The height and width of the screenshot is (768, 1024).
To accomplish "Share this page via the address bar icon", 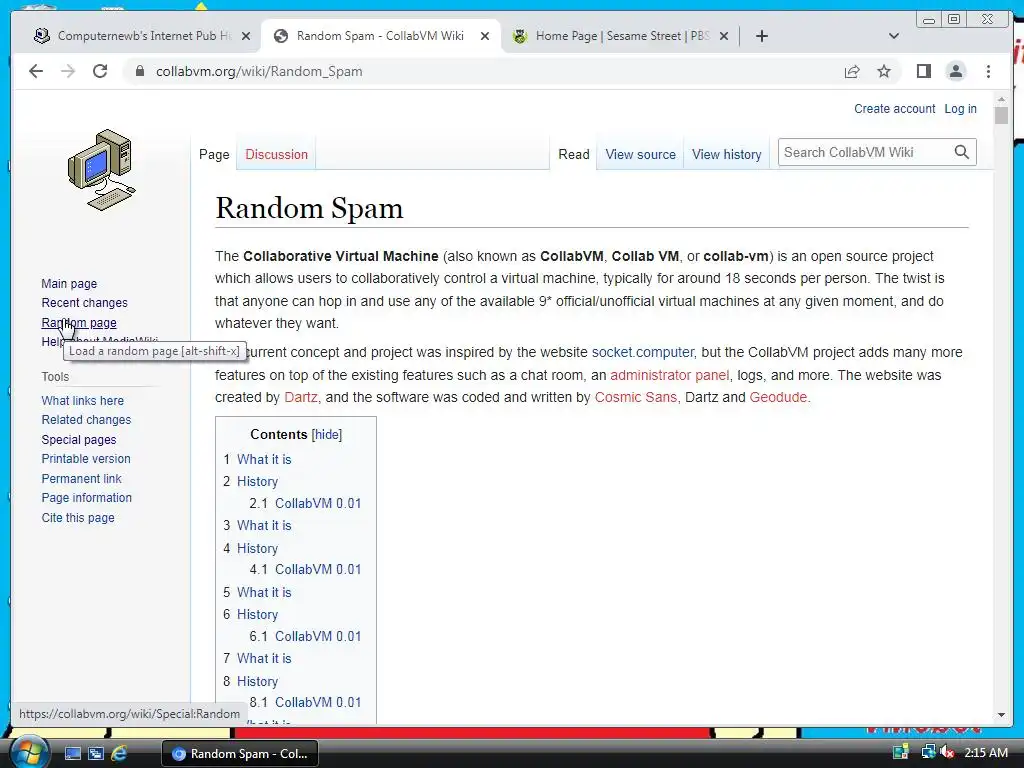I will [x=852, y=71].
